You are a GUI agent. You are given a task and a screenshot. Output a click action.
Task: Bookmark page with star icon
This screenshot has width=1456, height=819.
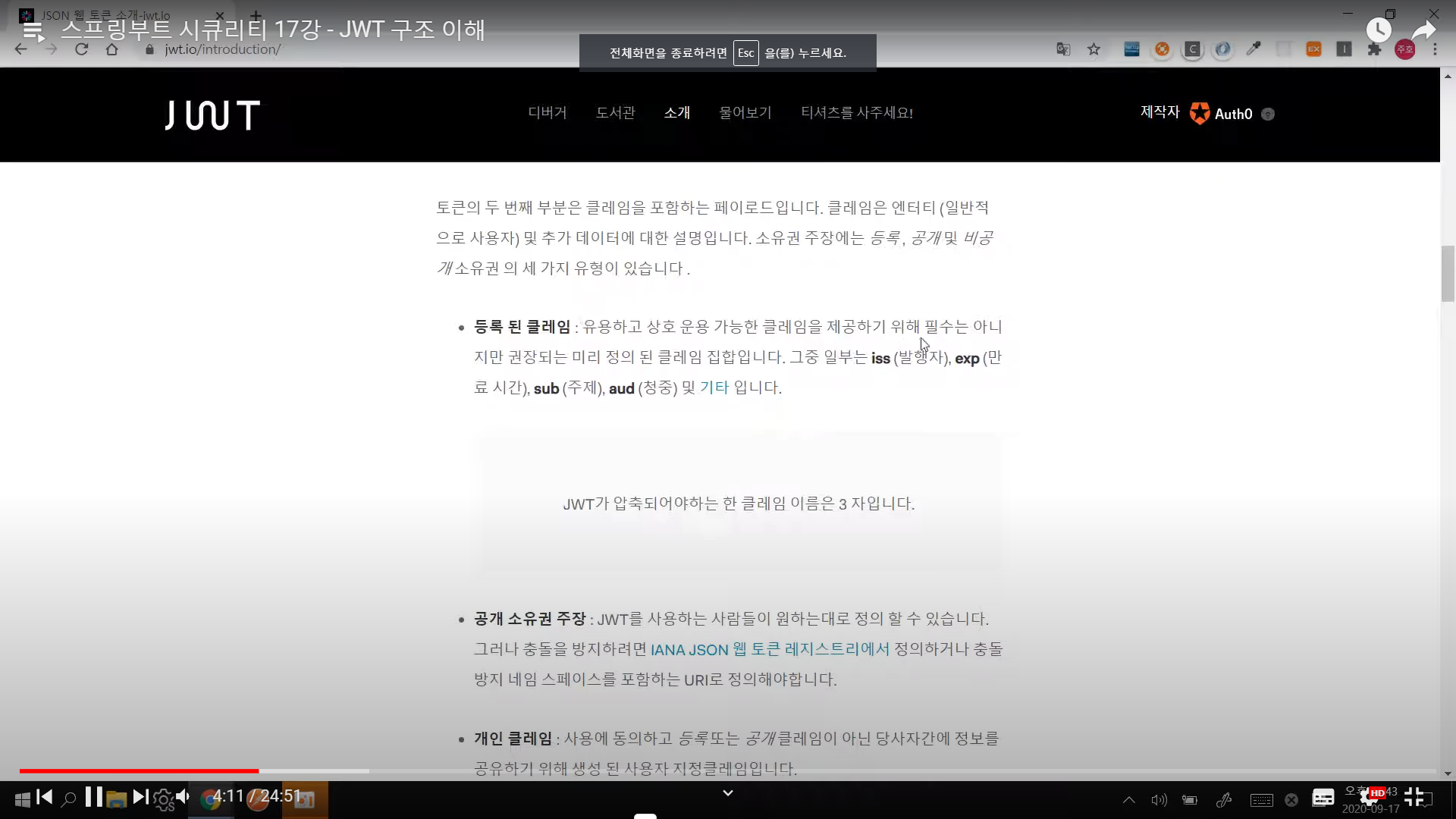point(1094,49)
